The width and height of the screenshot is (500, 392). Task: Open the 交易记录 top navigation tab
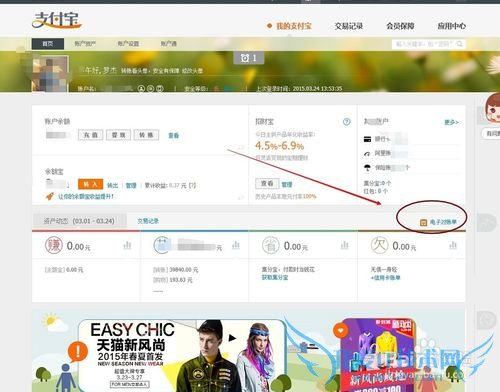coord(349,26)
